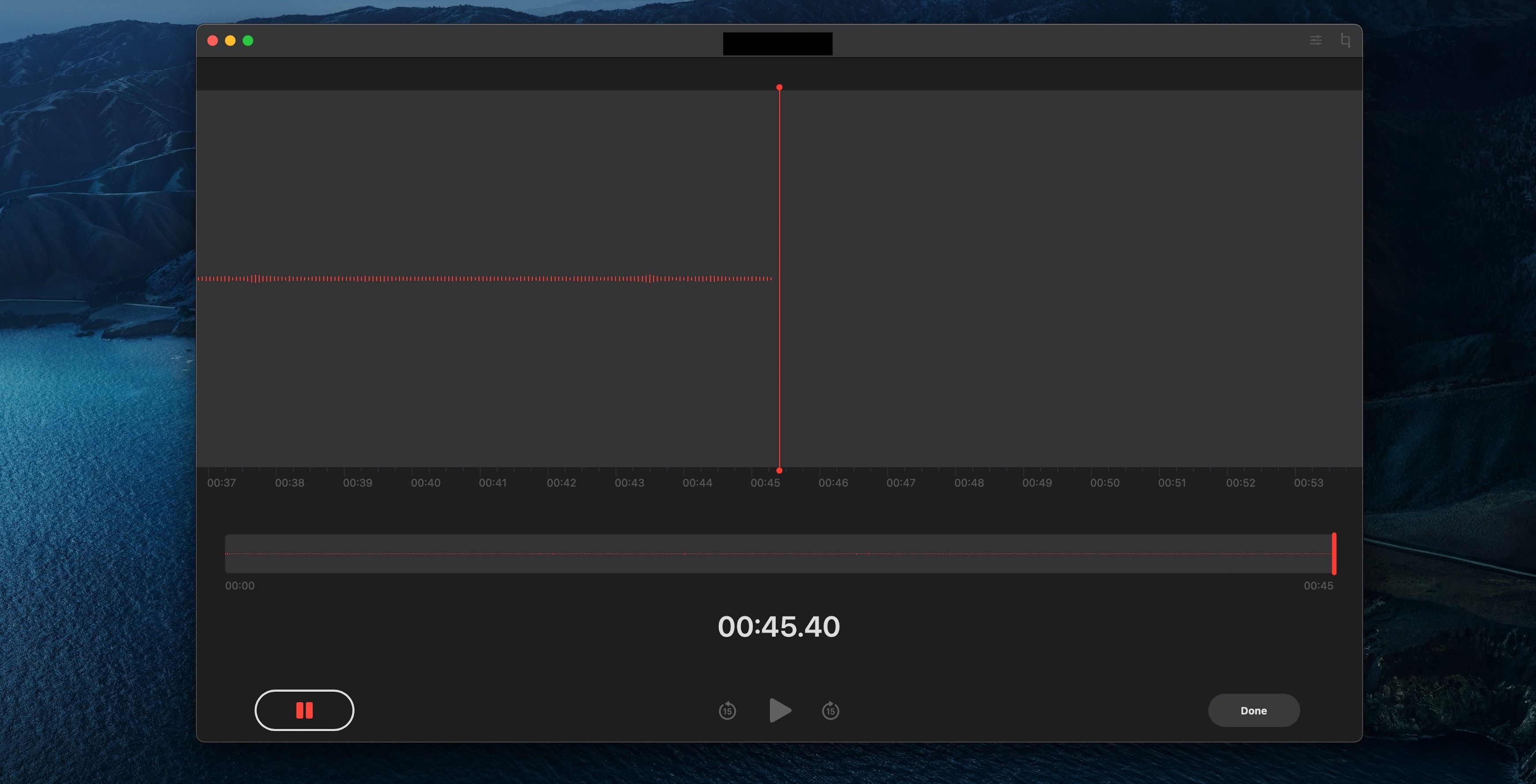1536x784 pixels.
Task: Click Done to save the recording
Action: (1254, 710)
